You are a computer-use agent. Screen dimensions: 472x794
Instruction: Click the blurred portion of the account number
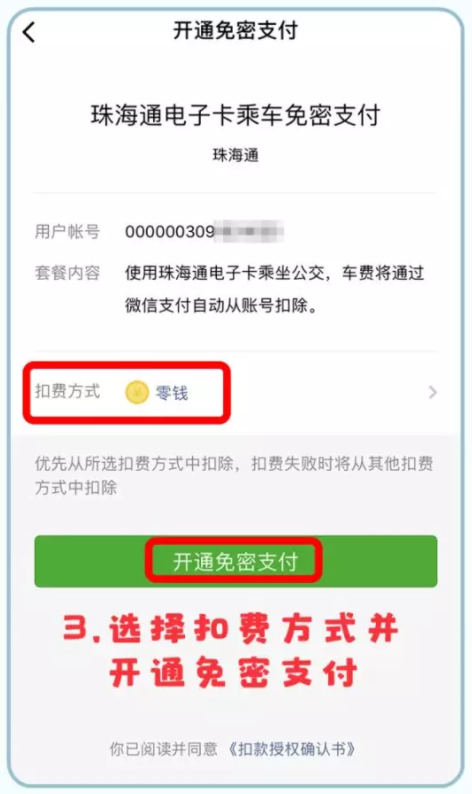coord(249,232)
